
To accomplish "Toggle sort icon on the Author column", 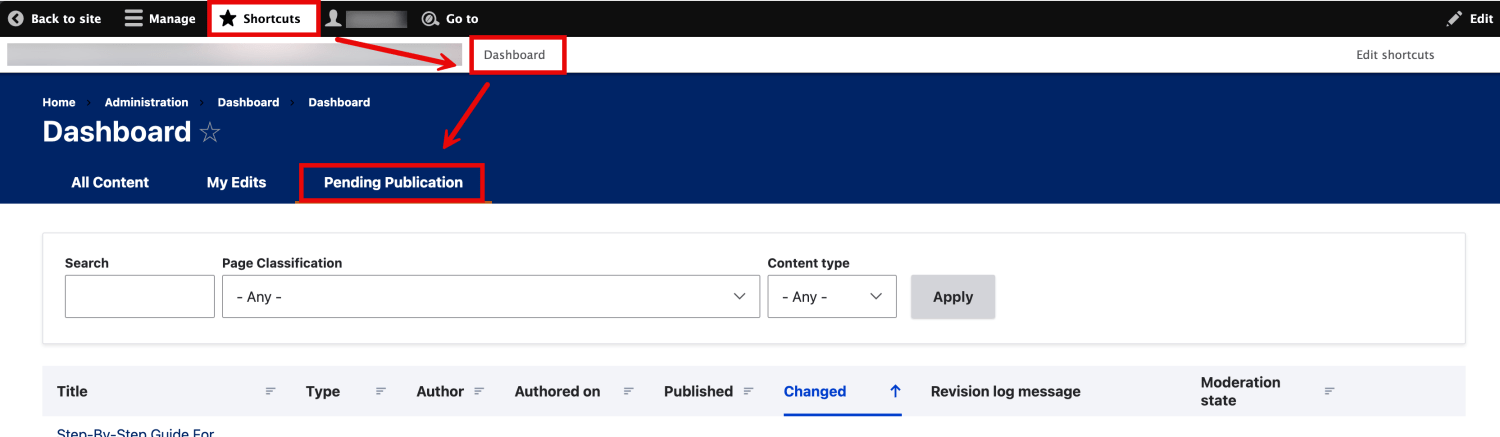I will [479, 391].
